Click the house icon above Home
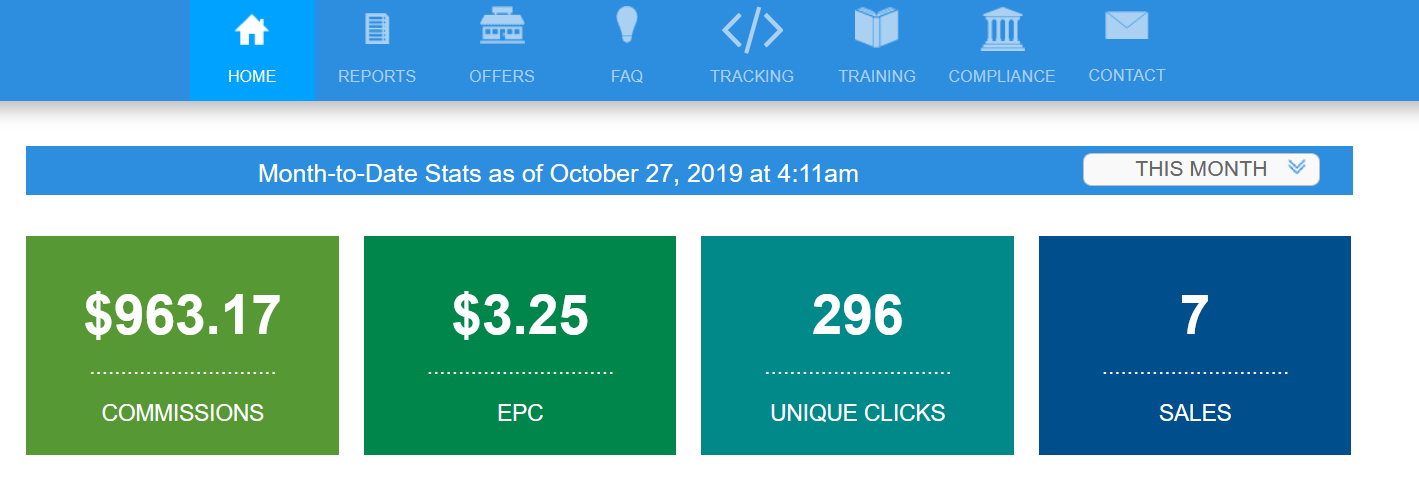Screen dimensions: 1419x501 [252, 31]
